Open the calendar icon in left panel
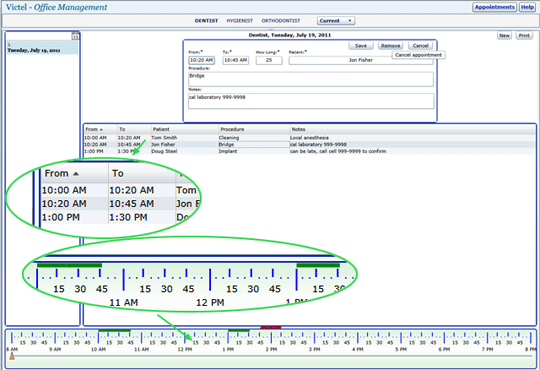The width and height of the screenshot is (540, 370). coord(75,36)
